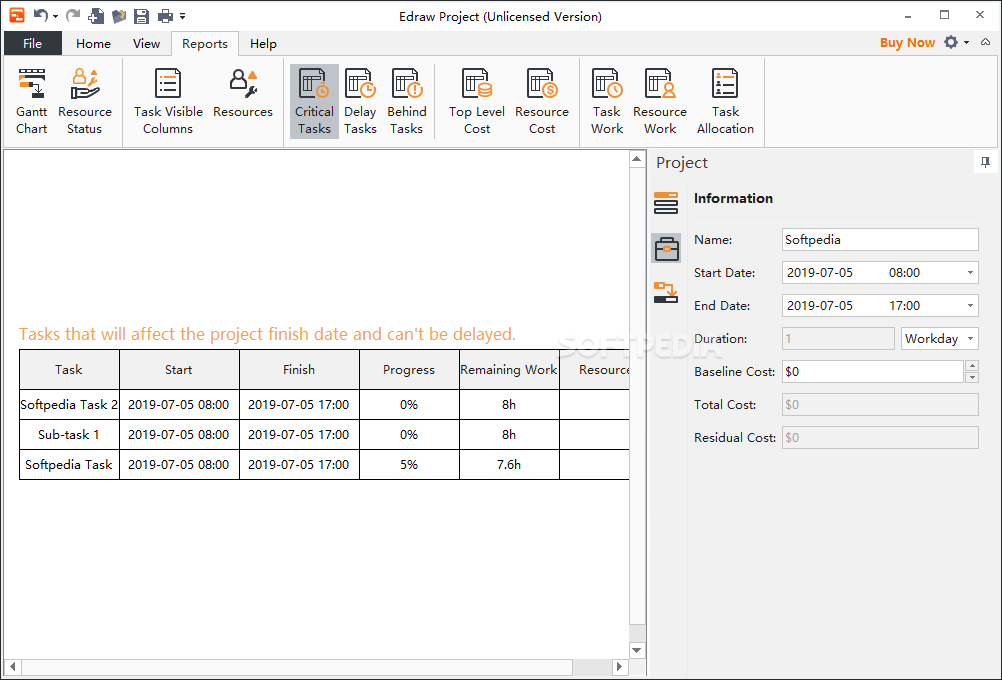Click the Remaining Work column header
Image resolution: width=1002 pixels, height=680 pixels.
[x=509, y=369]
